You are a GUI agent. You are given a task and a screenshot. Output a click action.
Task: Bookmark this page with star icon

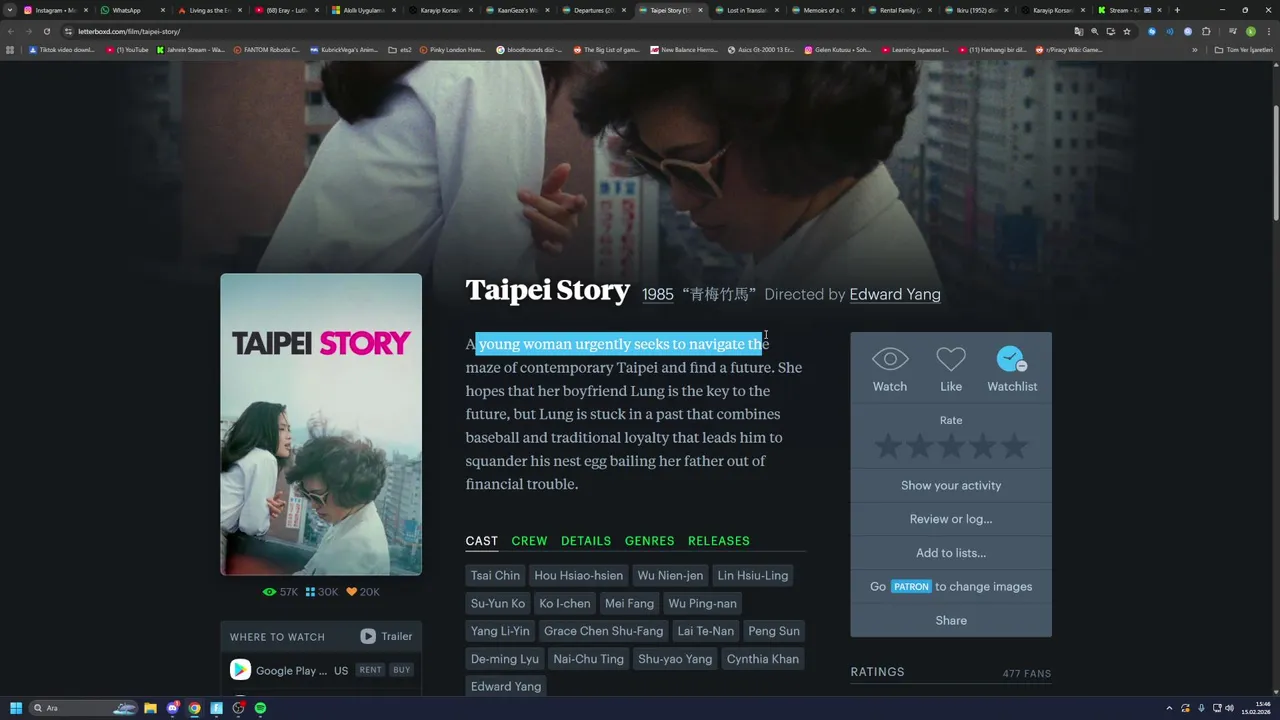coord(1126,31)
